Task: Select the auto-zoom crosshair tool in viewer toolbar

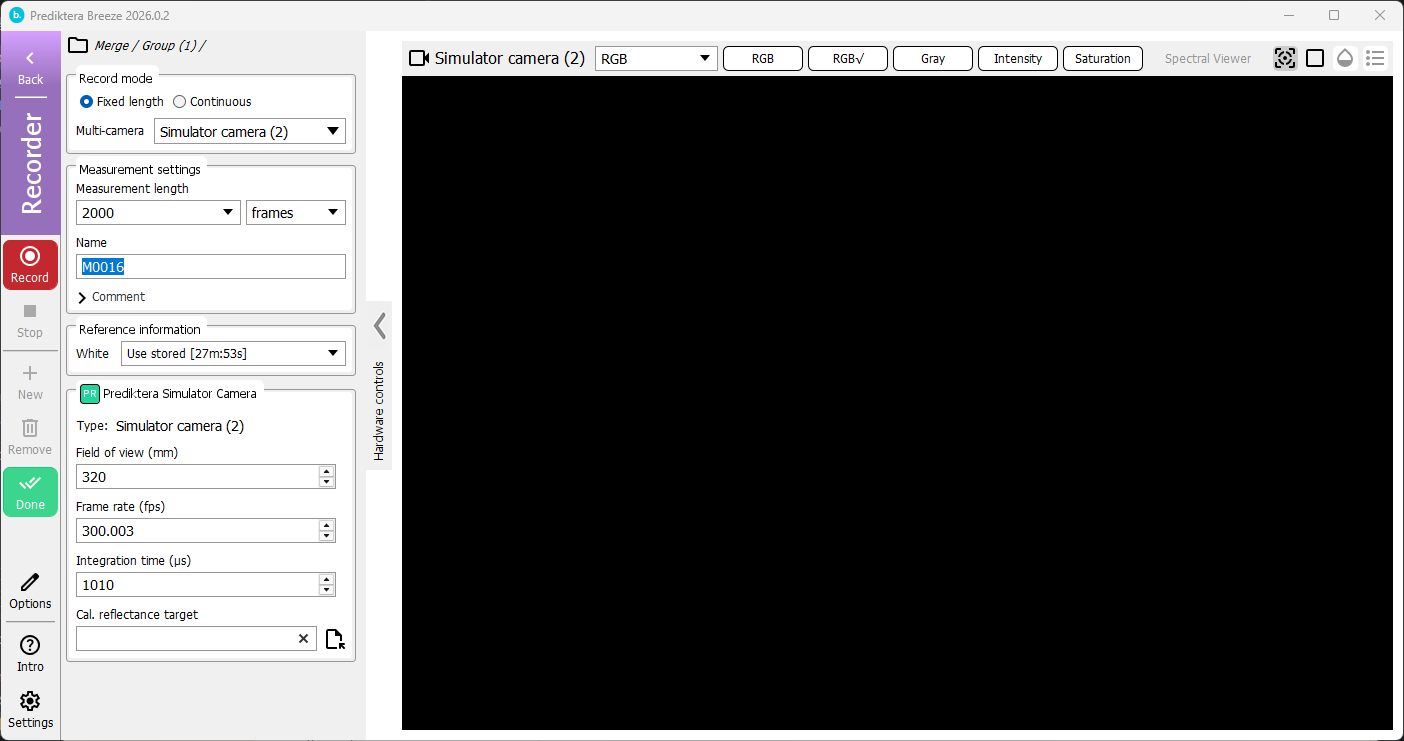Action: 1284,57
